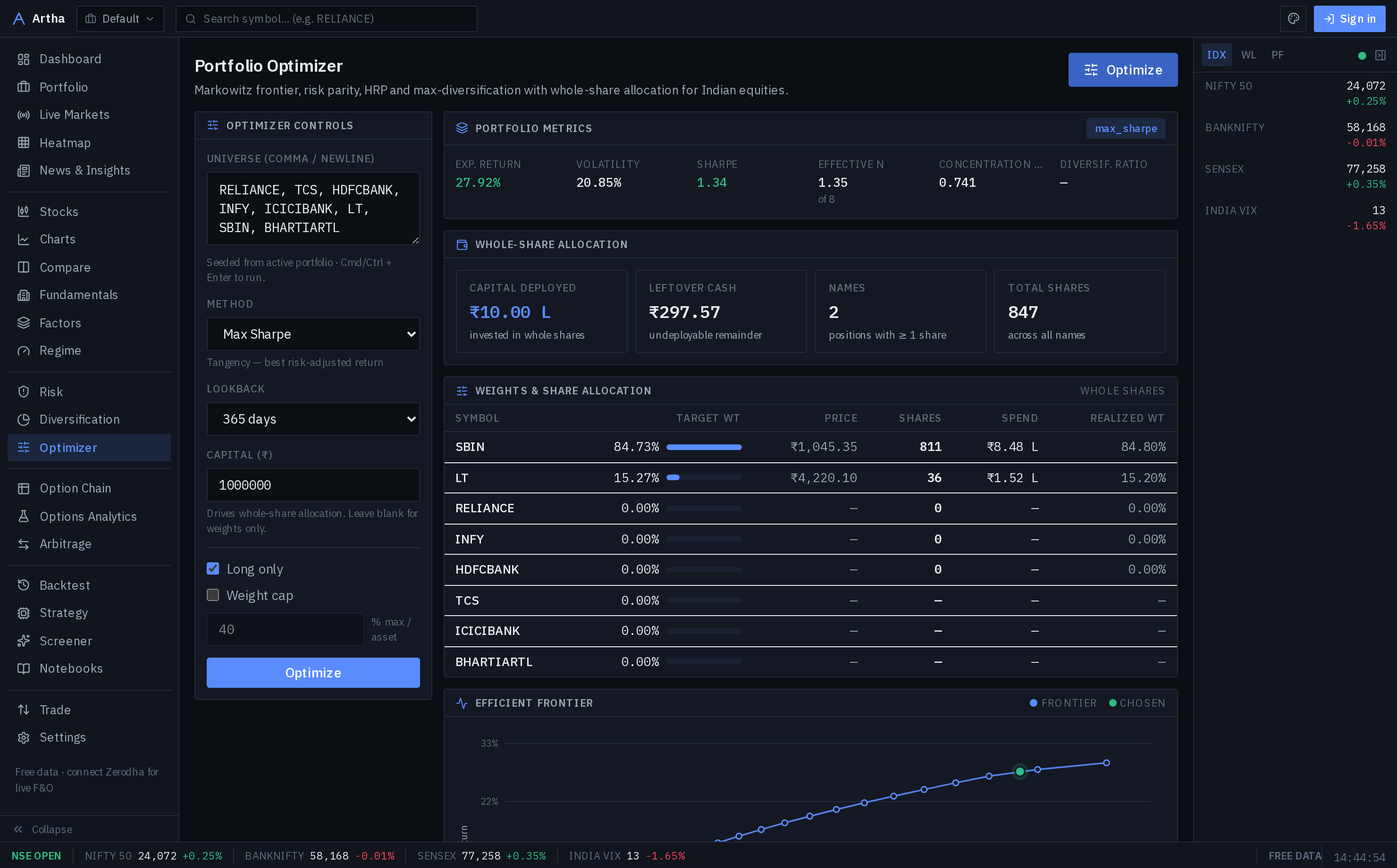Viewport: 1397px width, 868px height.
Task: Toggle the Long only checkbox
Action: click(213, 569)
